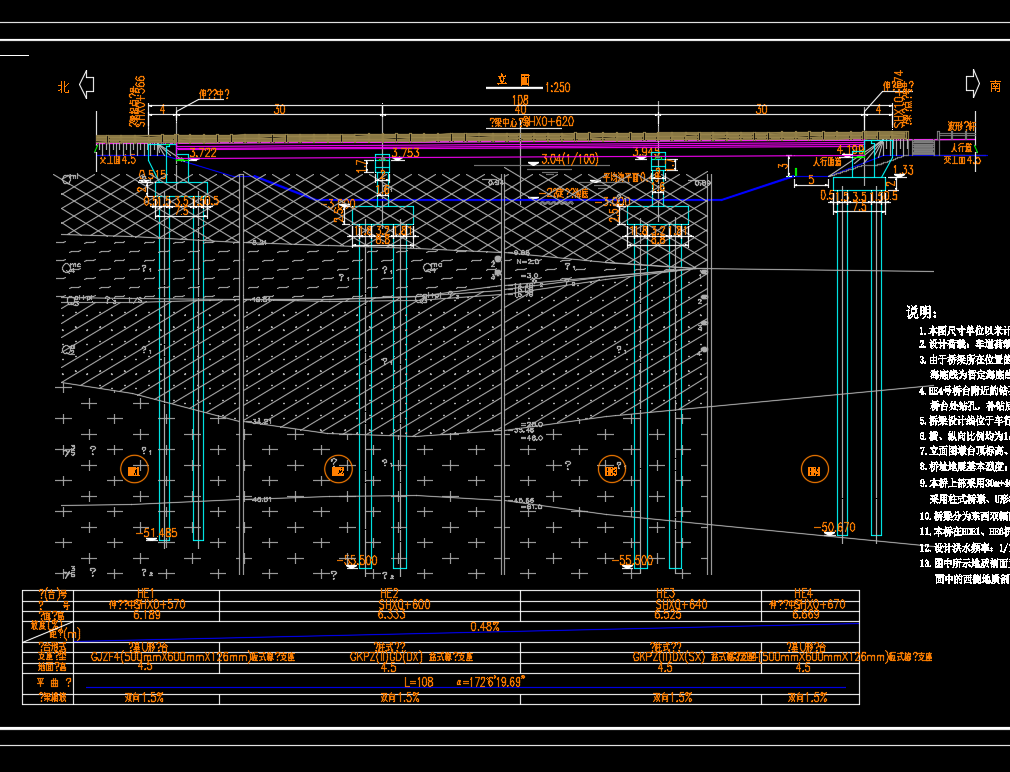Viewport: 1010px width, 772px height.
Task: Click the station value SHX0+600
Action: point(404,605)
